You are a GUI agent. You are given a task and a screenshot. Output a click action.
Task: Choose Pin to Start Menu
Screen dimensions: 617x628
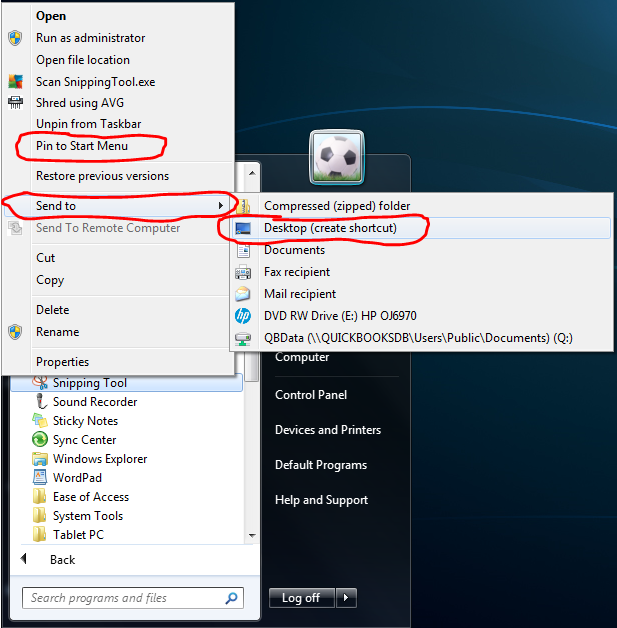click(82, 146)
